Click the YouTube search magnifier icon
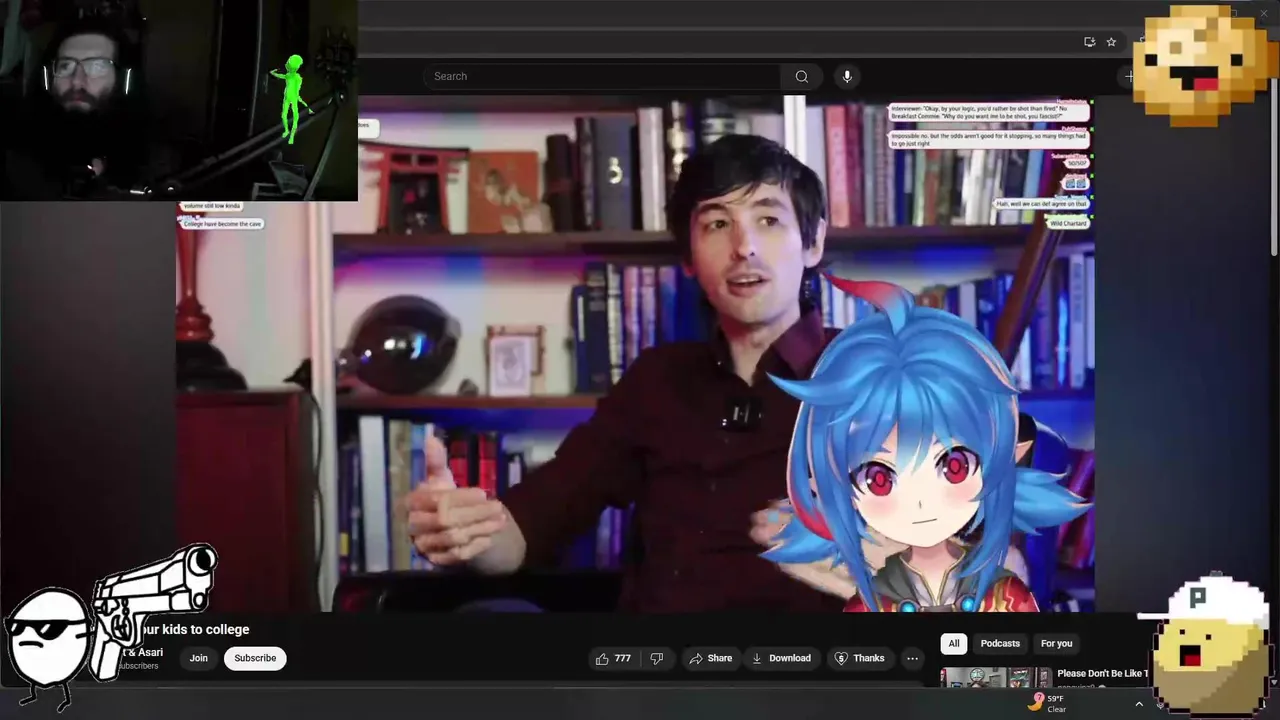 801,76
